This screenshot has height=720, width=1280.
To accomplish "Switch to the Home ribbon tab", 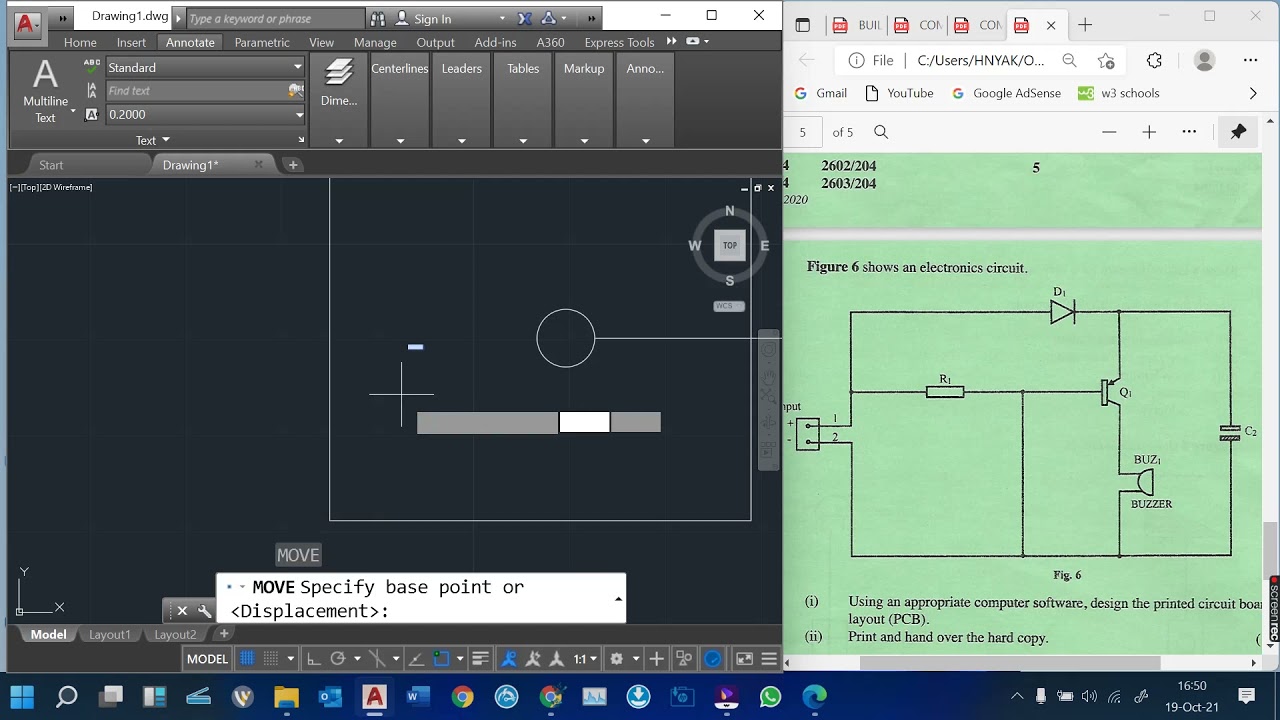I will click(80, 42).
